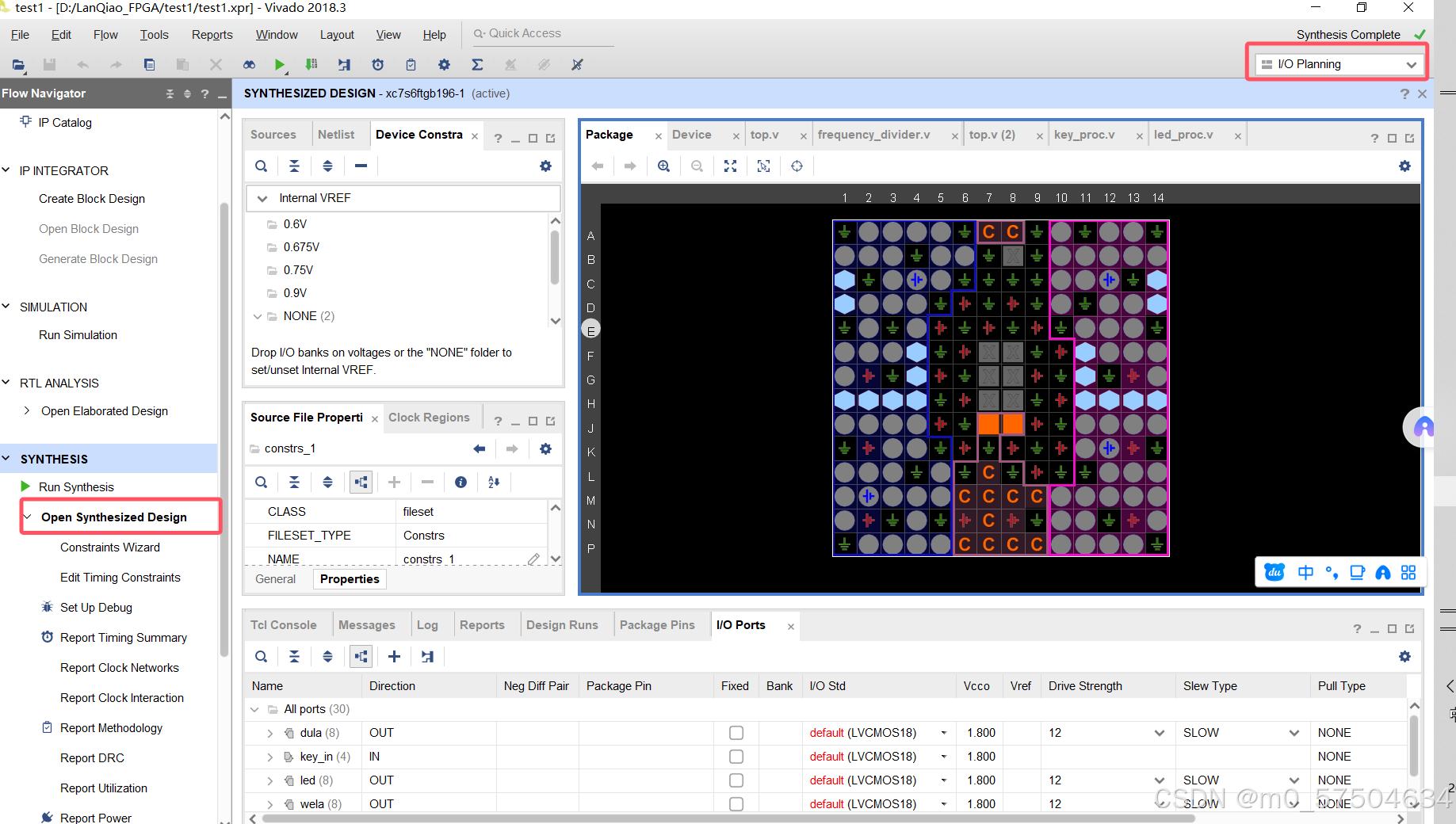1456x824 pixels.
Task: Switch to the Clock Regions tab
Action: pyautogui.click(x=429, y=418)
